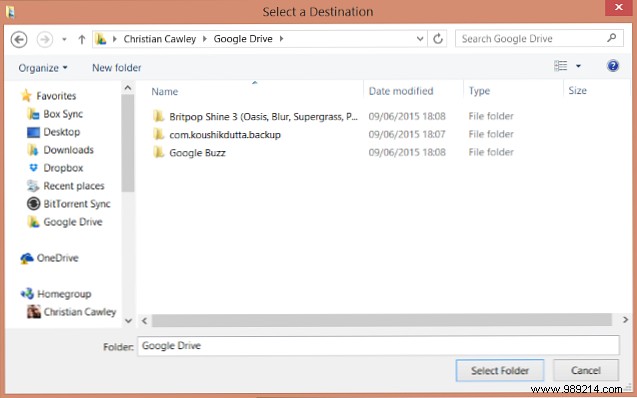Create a New folder
This screenshot has height=398, width=637.
click(117, 68)
